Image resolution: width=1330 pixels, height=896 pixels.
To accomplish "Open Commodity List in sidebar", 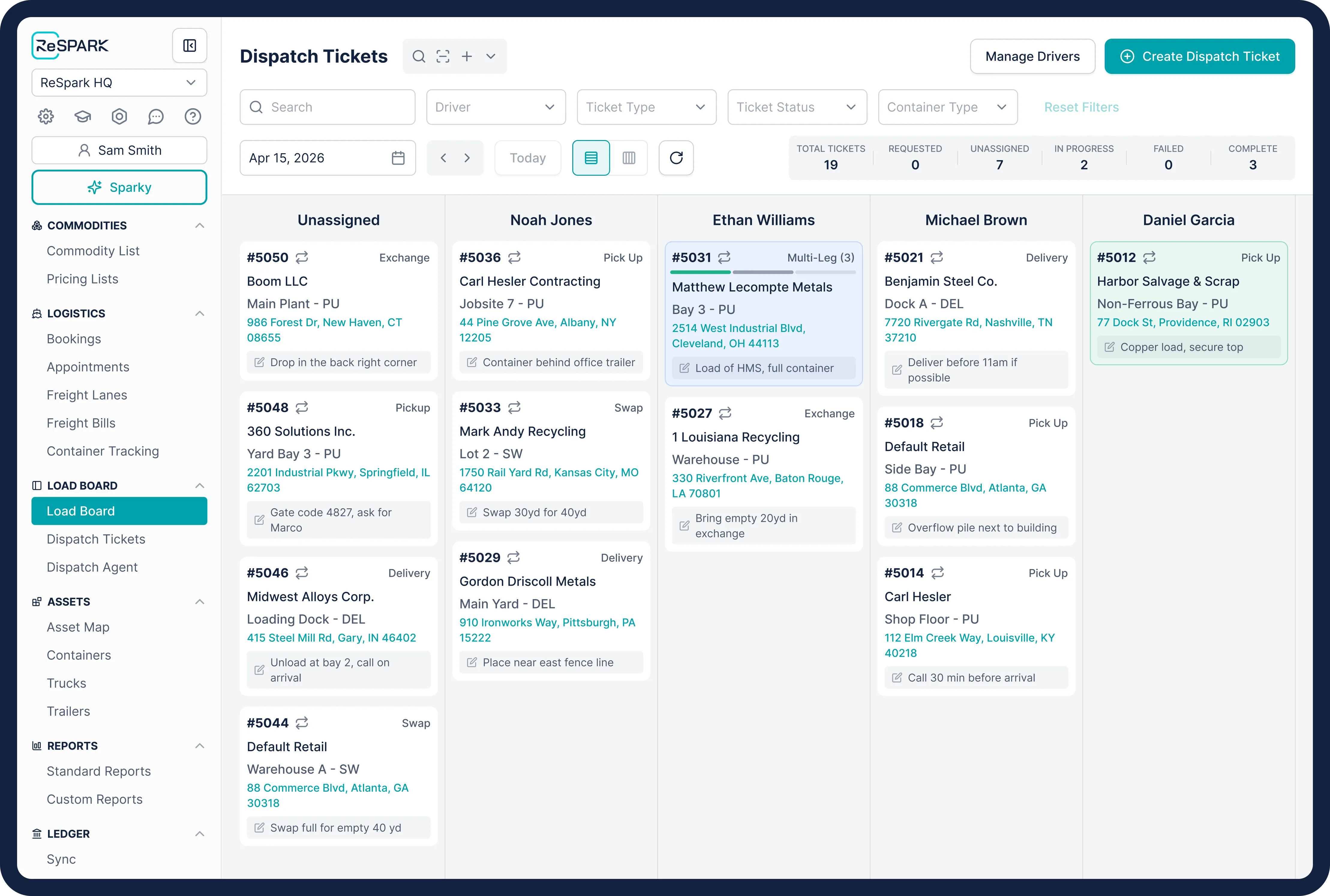I will pos(93,251).
